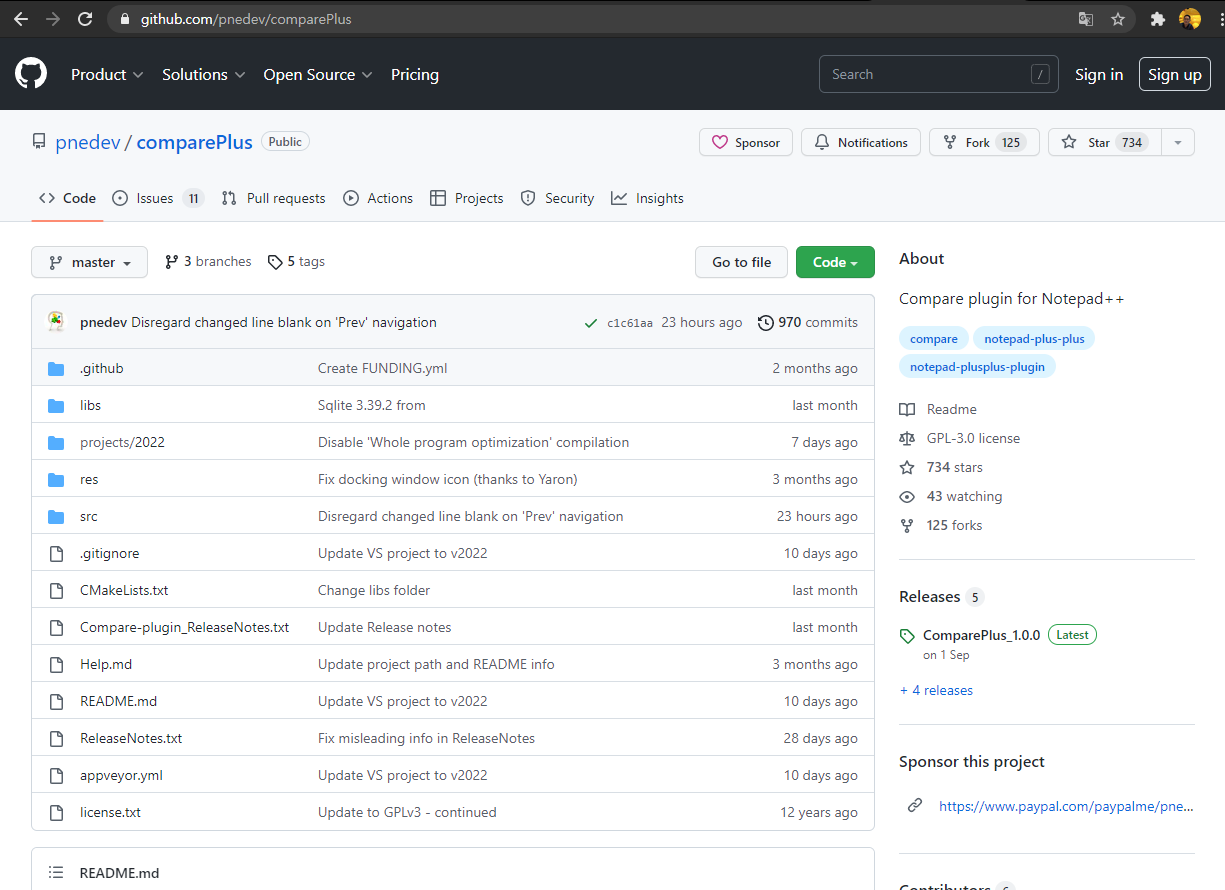Screen dimensions: 1225x890
Task: Expand the Solutions menu
Action: point(204,75)
